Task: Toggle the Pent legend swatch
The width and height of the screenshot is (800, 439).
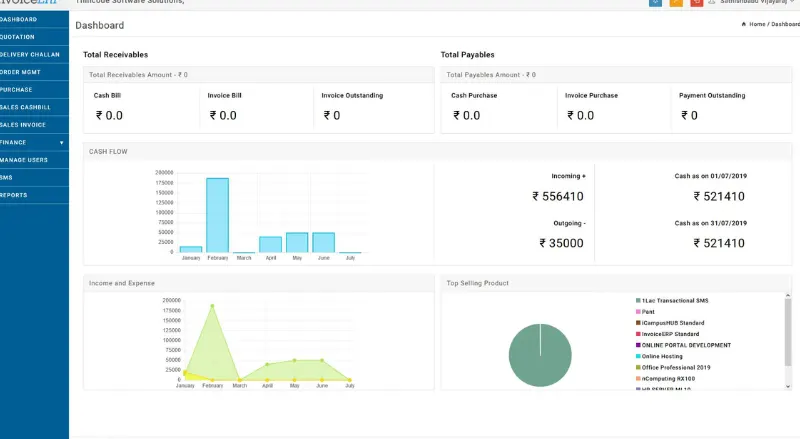Action: (x=638, y=312)
